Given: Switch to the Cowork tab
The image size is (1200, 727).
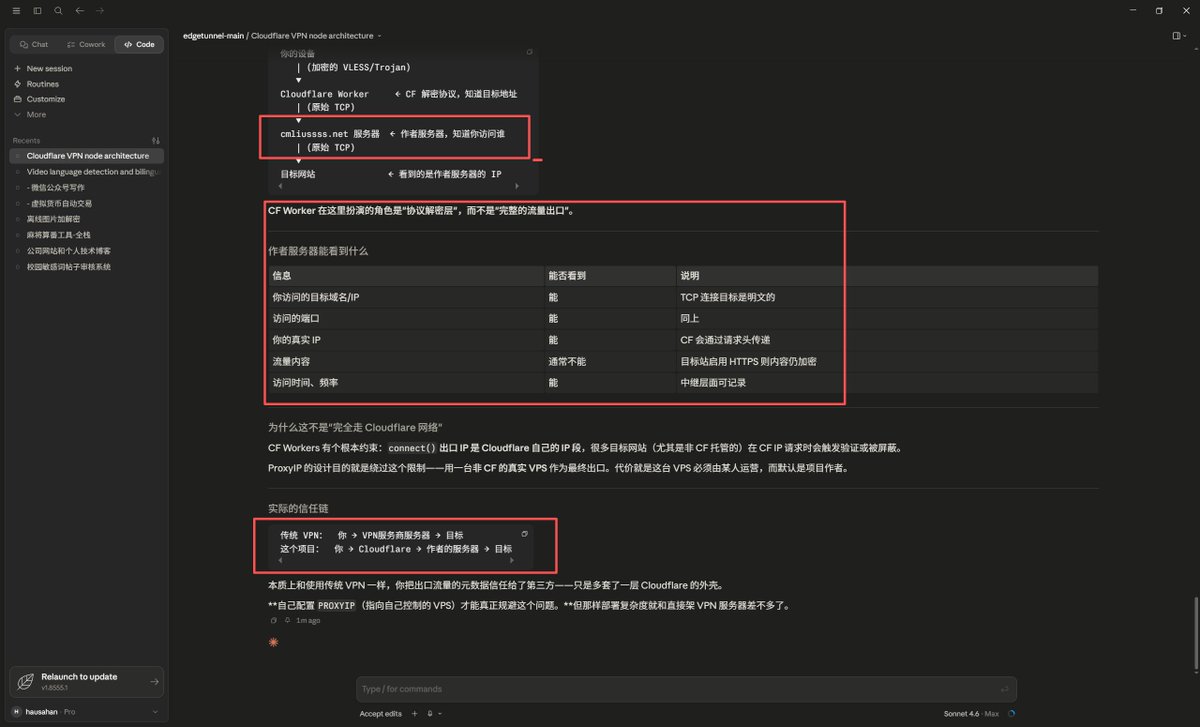Looking at the screenshot, I should click(x=86, y=44).
